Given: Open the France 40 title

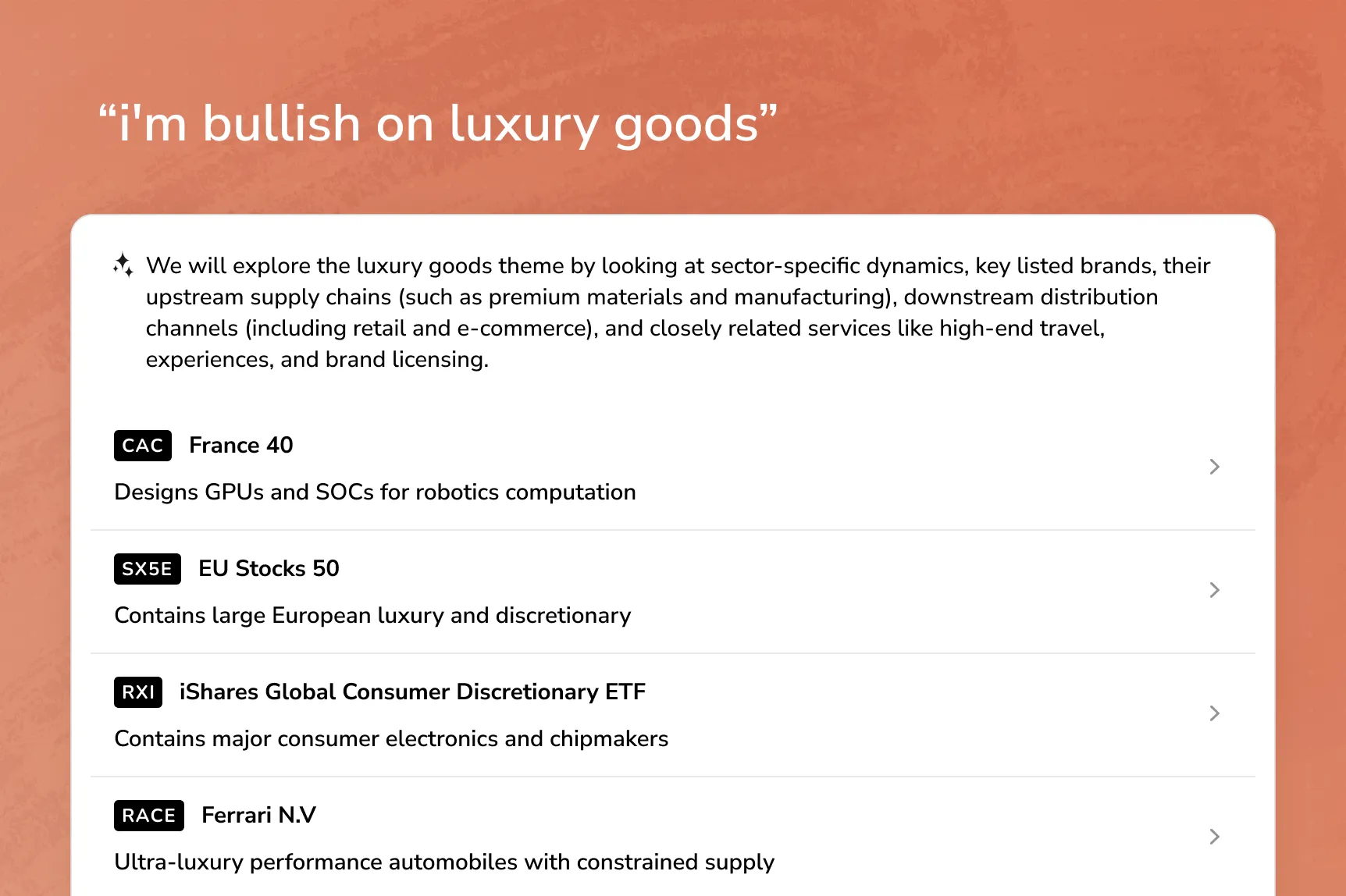Looking at the screenshot, I should (241, 445).
